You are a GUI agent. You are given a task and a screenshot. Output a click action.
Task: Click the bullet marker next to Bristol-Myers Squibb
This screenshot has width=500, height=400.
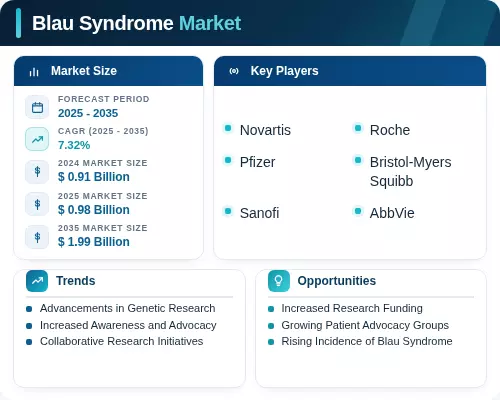point(358,160)
